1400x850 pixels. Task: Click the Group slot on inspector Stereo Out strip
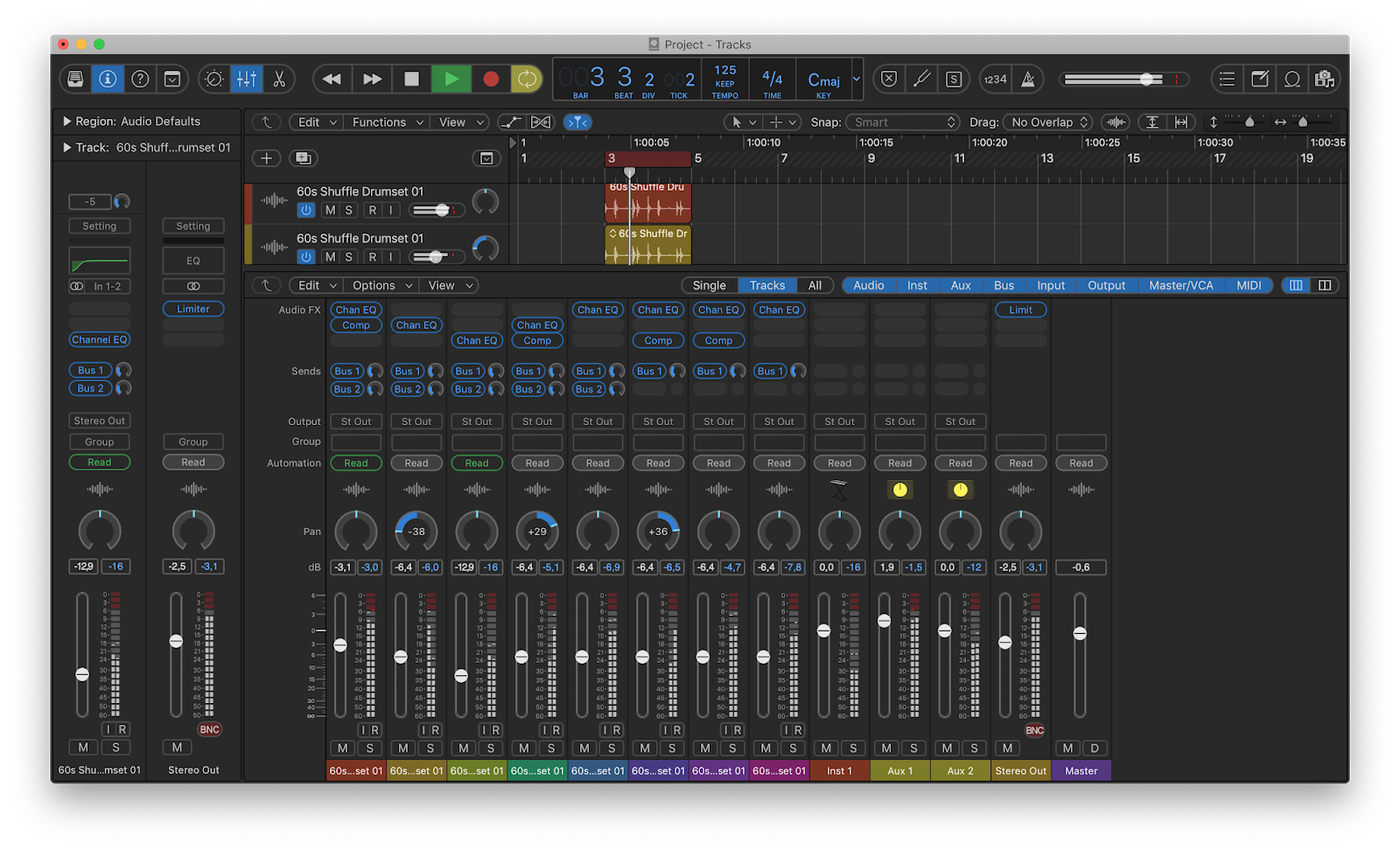[193, 442]
